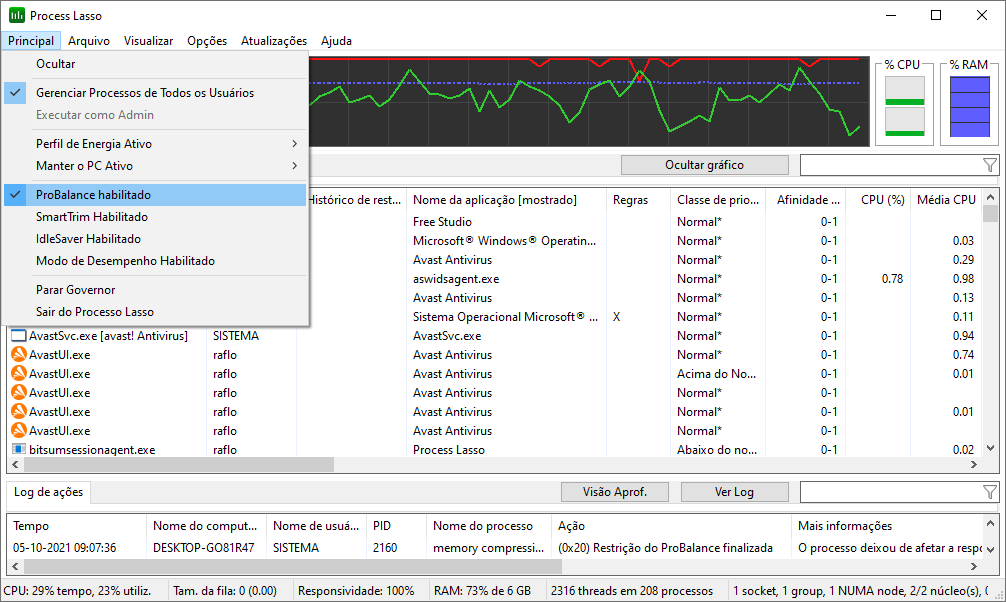1006x602 pixels.
Task: Click the filter funnel icon beside Ver Log
Action: tap(989, 492)
